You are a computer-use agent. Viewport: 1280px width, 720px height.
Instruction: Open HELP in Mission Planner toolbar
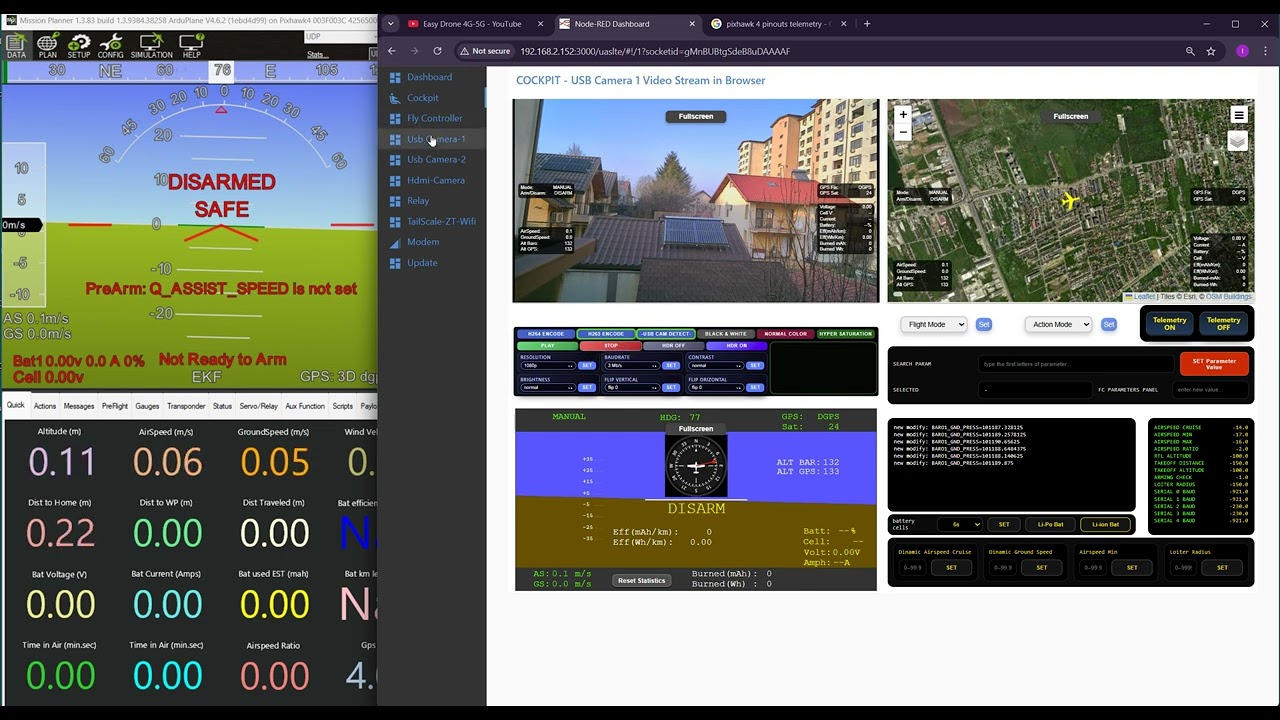click(x=191, y=45)
